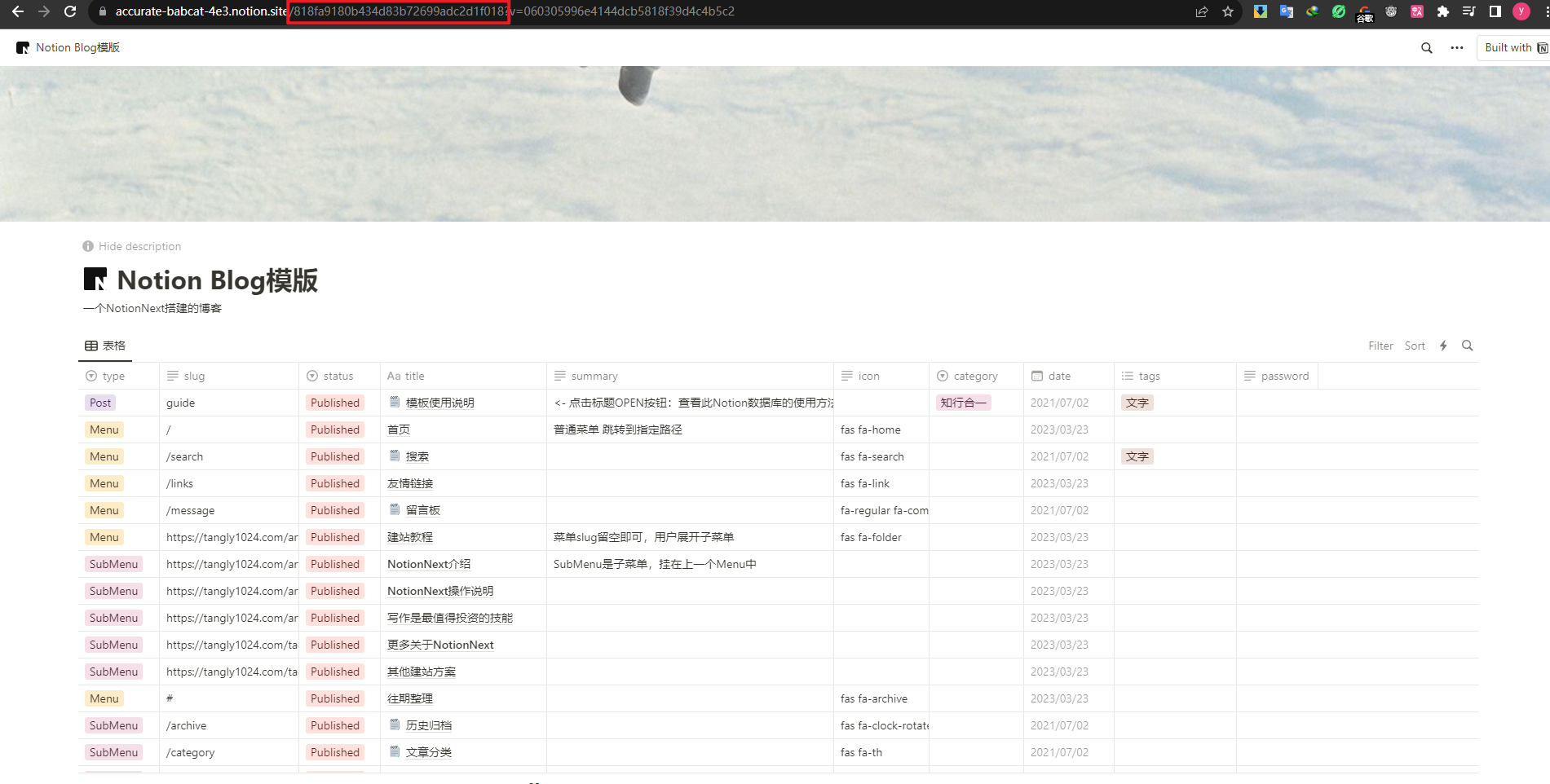This screenshot has width=1550, height=784.
Task: Open the 历史归档 page title
Action: 429,725
